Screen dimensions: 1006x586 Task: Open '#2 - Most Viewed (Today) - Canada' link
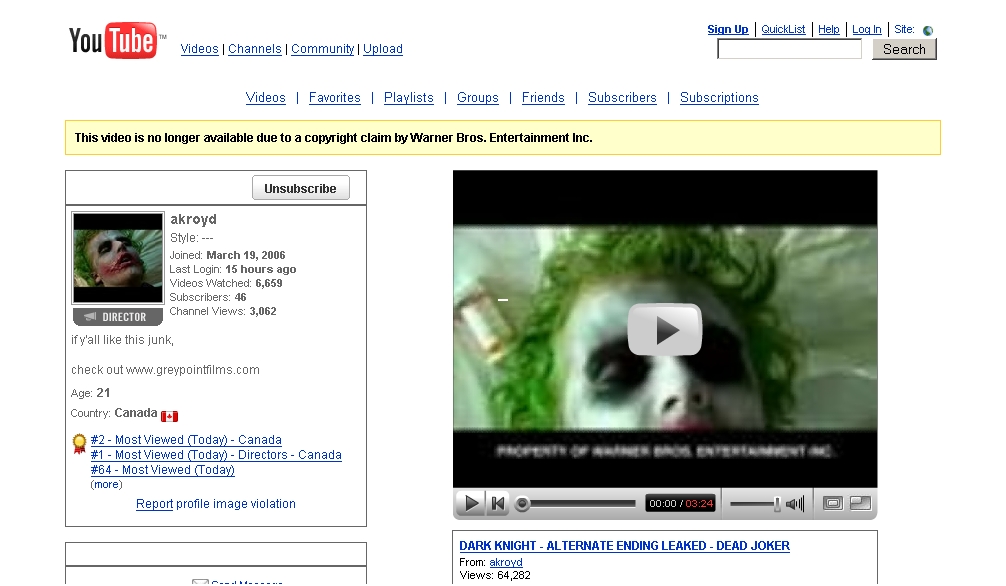[x=186, y=440]
